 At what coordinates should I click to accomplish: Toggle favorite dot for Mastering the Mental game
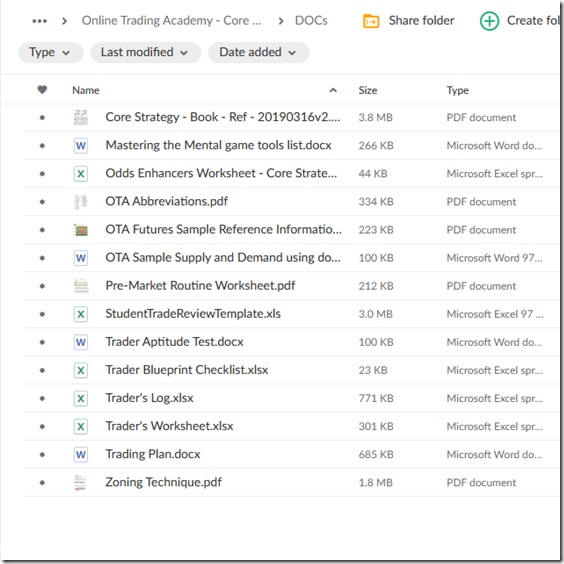(42, 146)
